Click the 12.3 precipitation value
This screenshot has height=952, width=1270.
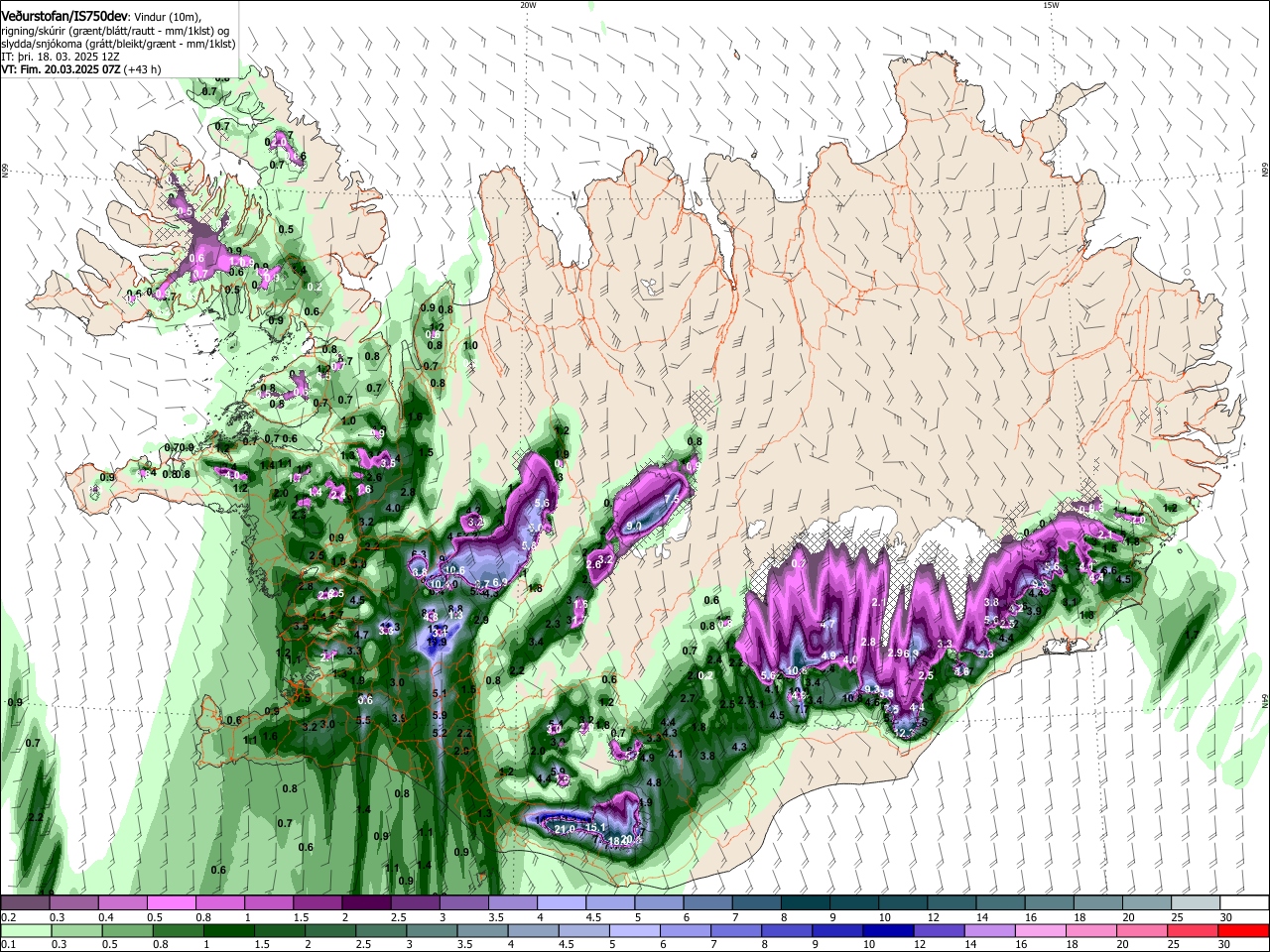904,733
